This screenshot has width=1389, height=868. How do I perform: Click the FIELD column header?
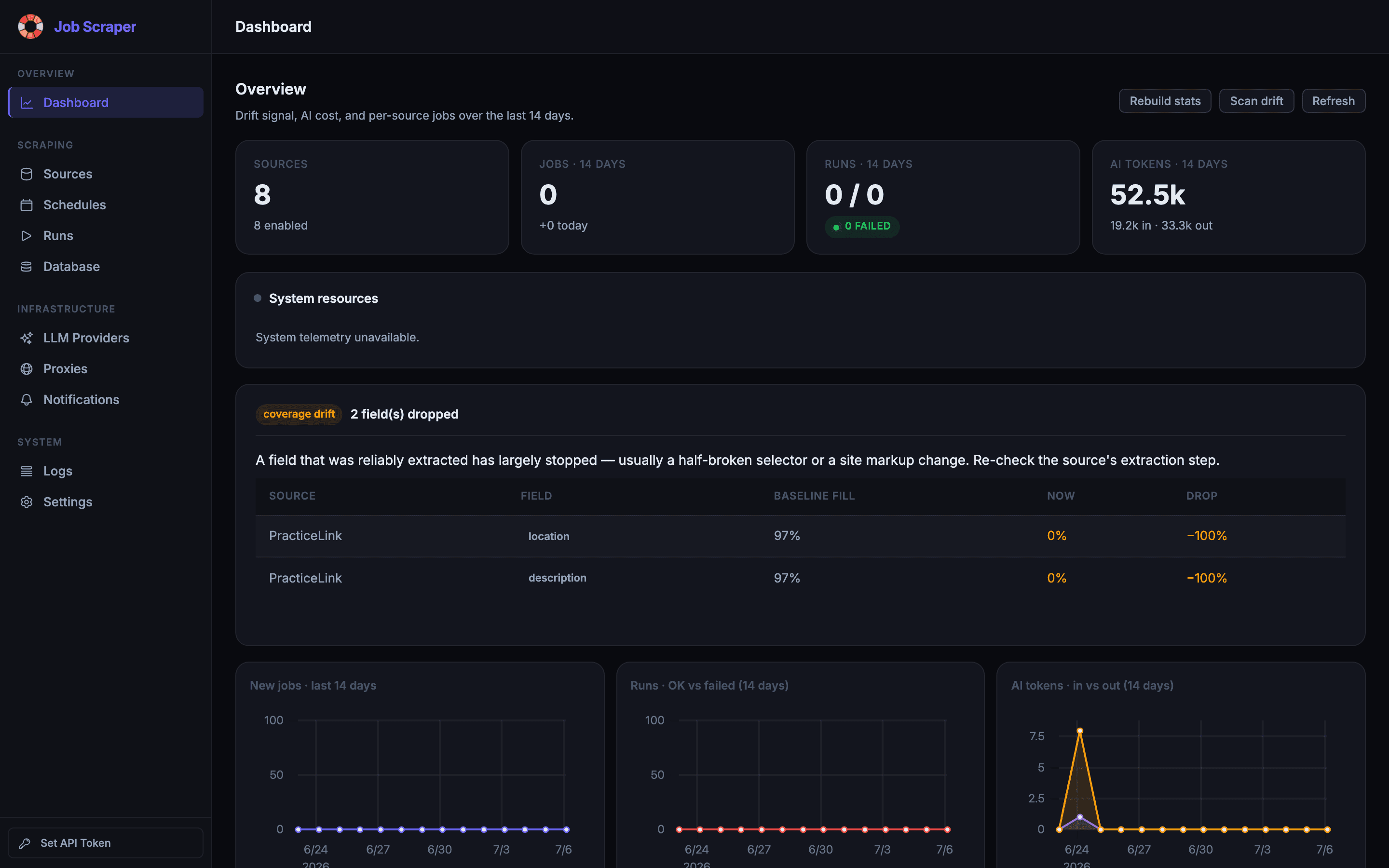(536, 495)
